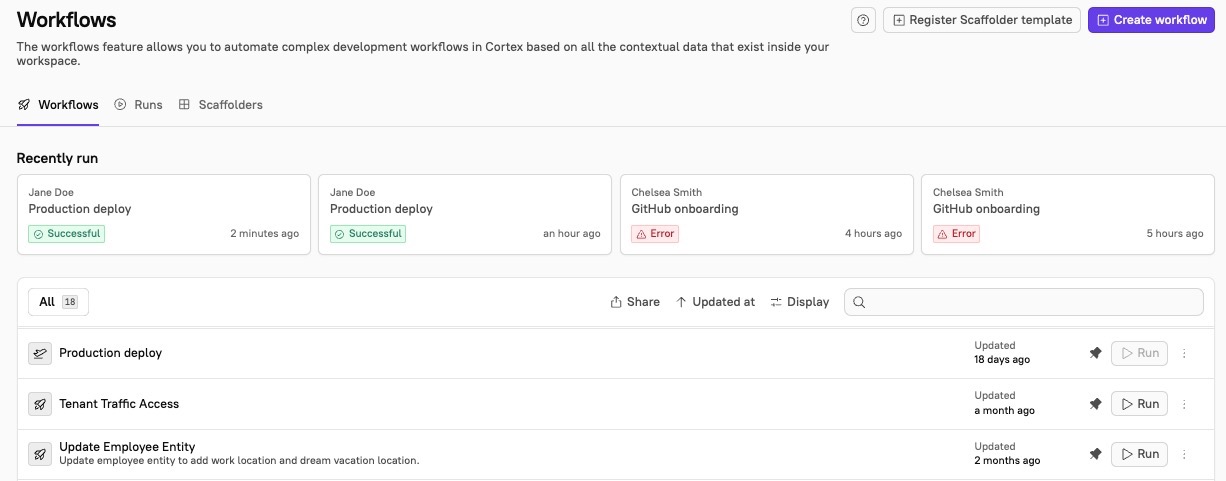Viewport: 1226px width, 481px height.
Task: Focus the workflow search field
Action: coord(1024,302)
